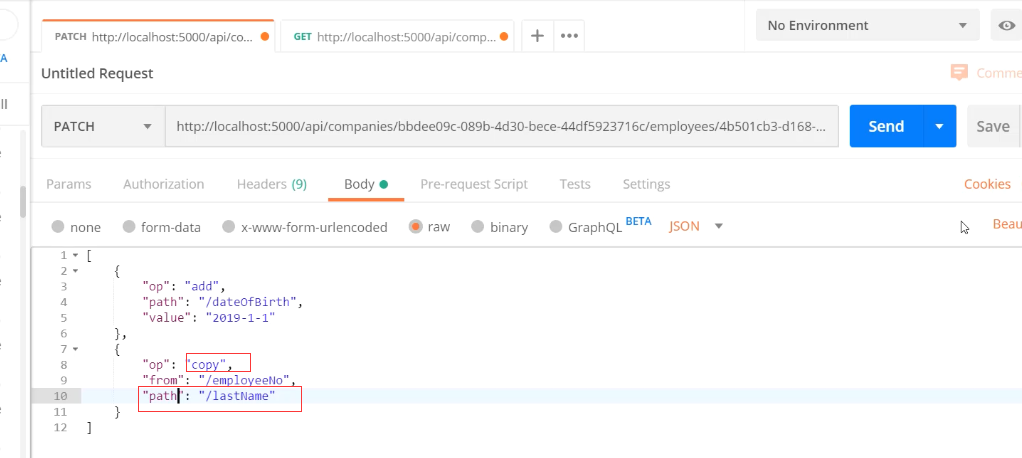Select the form-data radio option

coord(129,227)
